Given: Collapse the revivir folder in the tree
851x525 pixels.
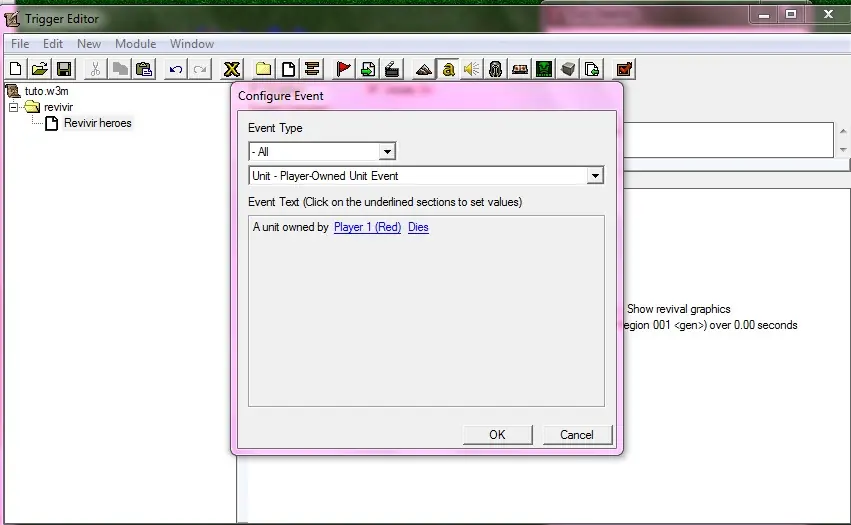Looking at the screenshot, I should coord(14,107).
